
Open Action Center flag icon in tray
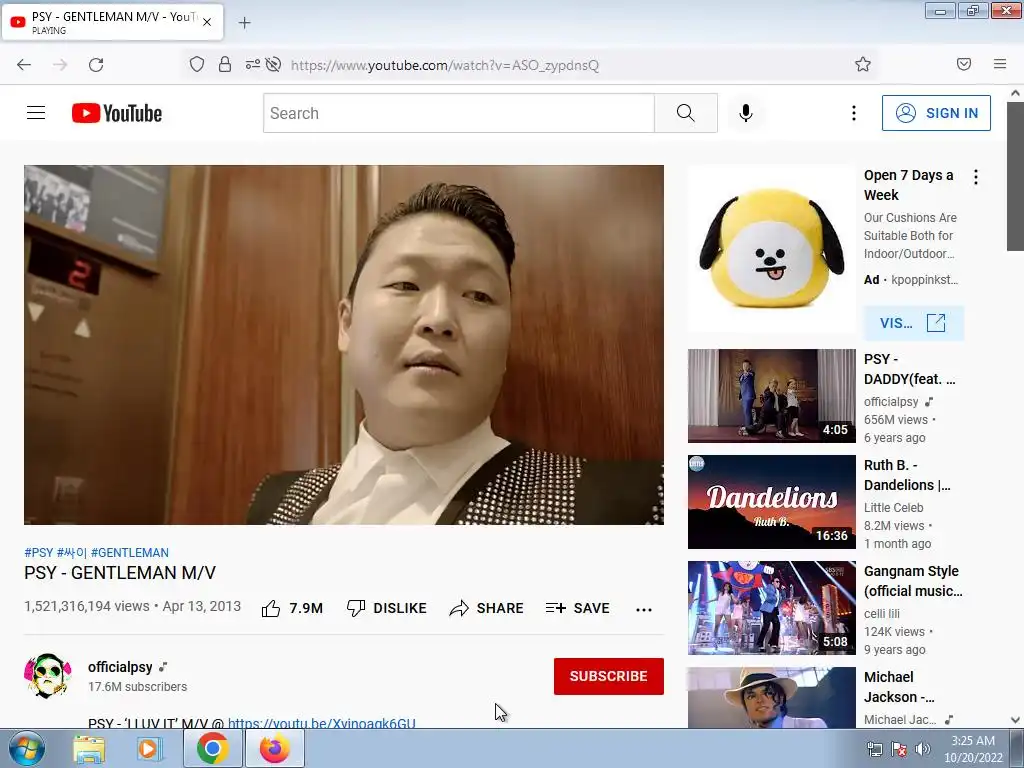pos(899,749)
